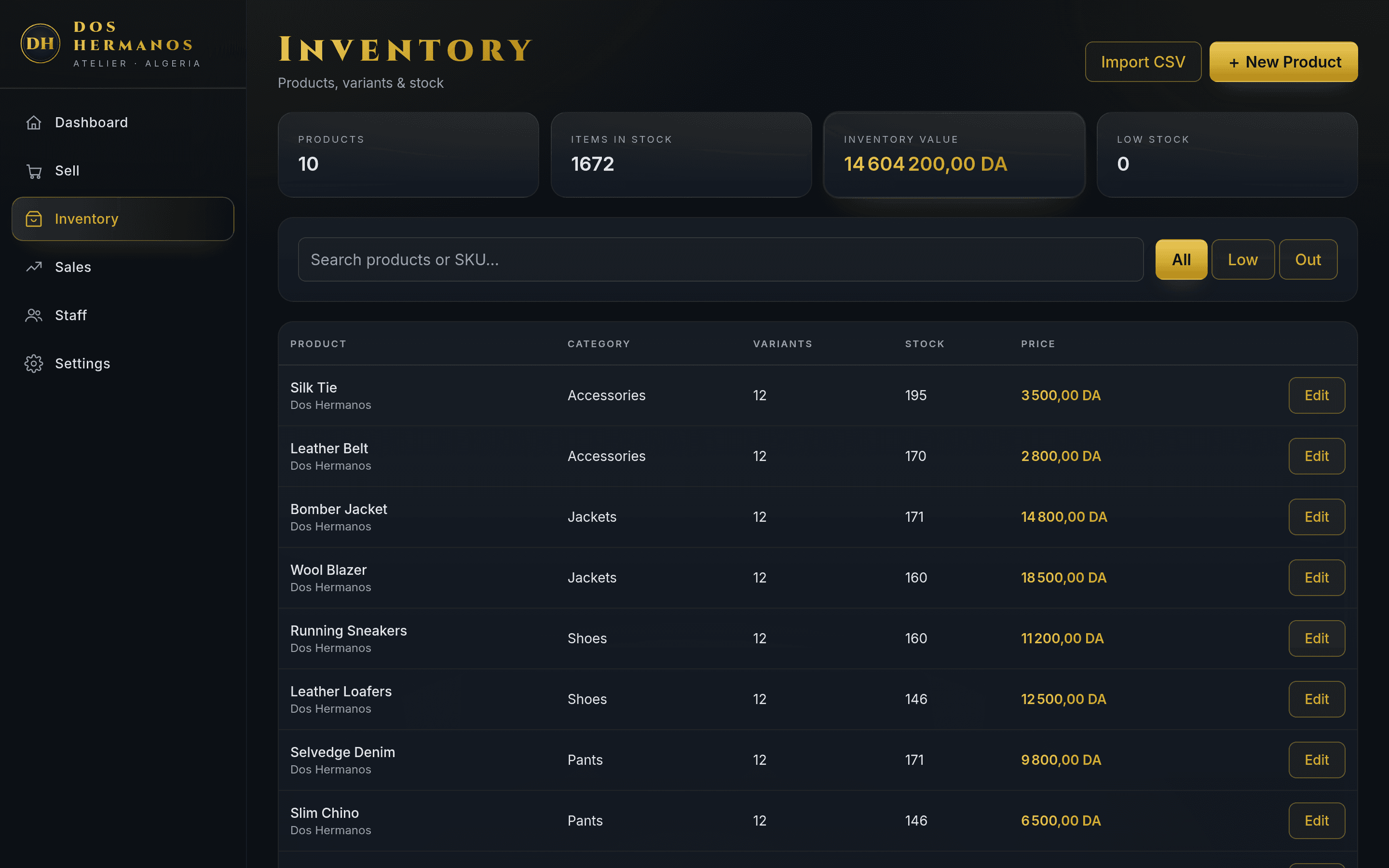Click the Leather Loafers product name
The width and height of the screenshot is (1389, 868).
point(341,692)
